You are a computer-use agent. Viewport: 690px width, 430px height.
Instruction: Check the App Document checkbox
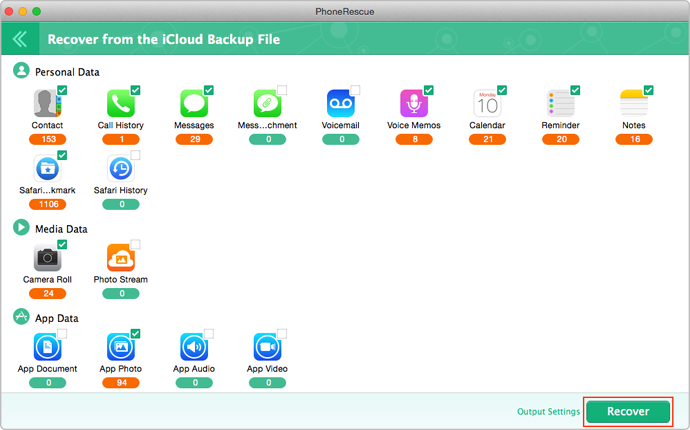[62, 334]
